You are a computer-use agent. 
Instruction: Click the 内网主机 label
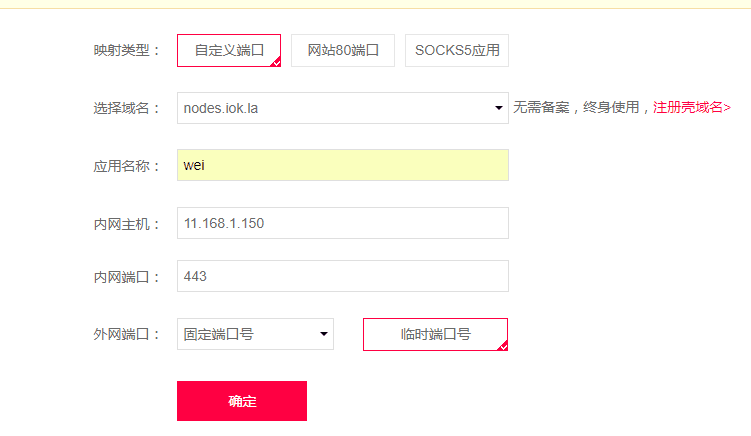click(126, 224)
